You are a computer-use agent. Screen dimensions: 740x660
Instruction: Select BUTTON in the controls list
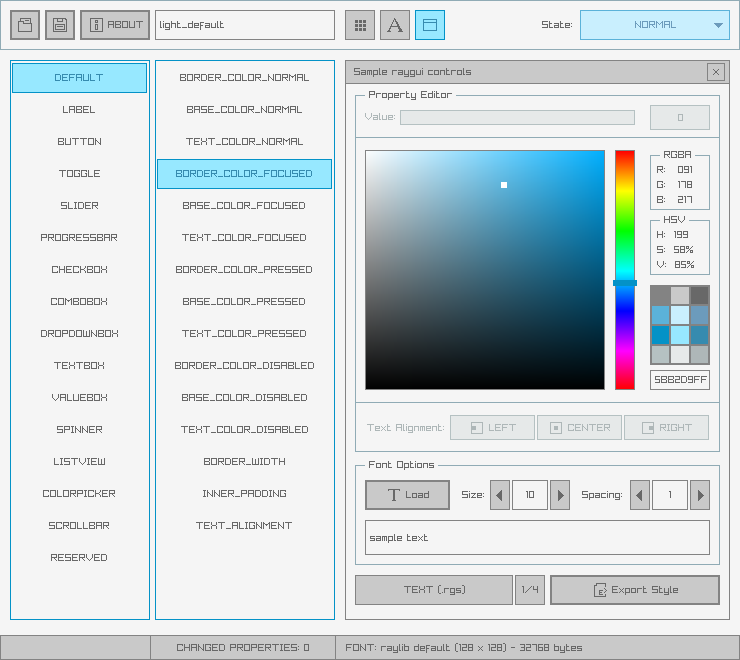[x=79, y=142]
